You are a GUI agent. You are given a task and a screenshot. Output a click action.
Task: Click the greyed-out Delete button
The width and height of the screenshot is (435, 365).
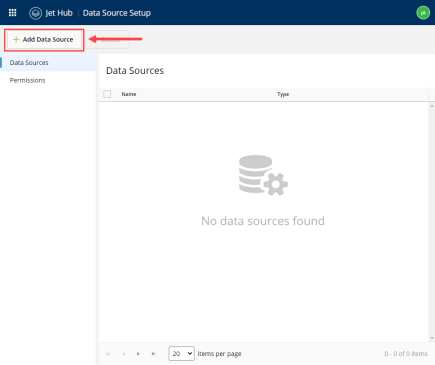[108, 40]
